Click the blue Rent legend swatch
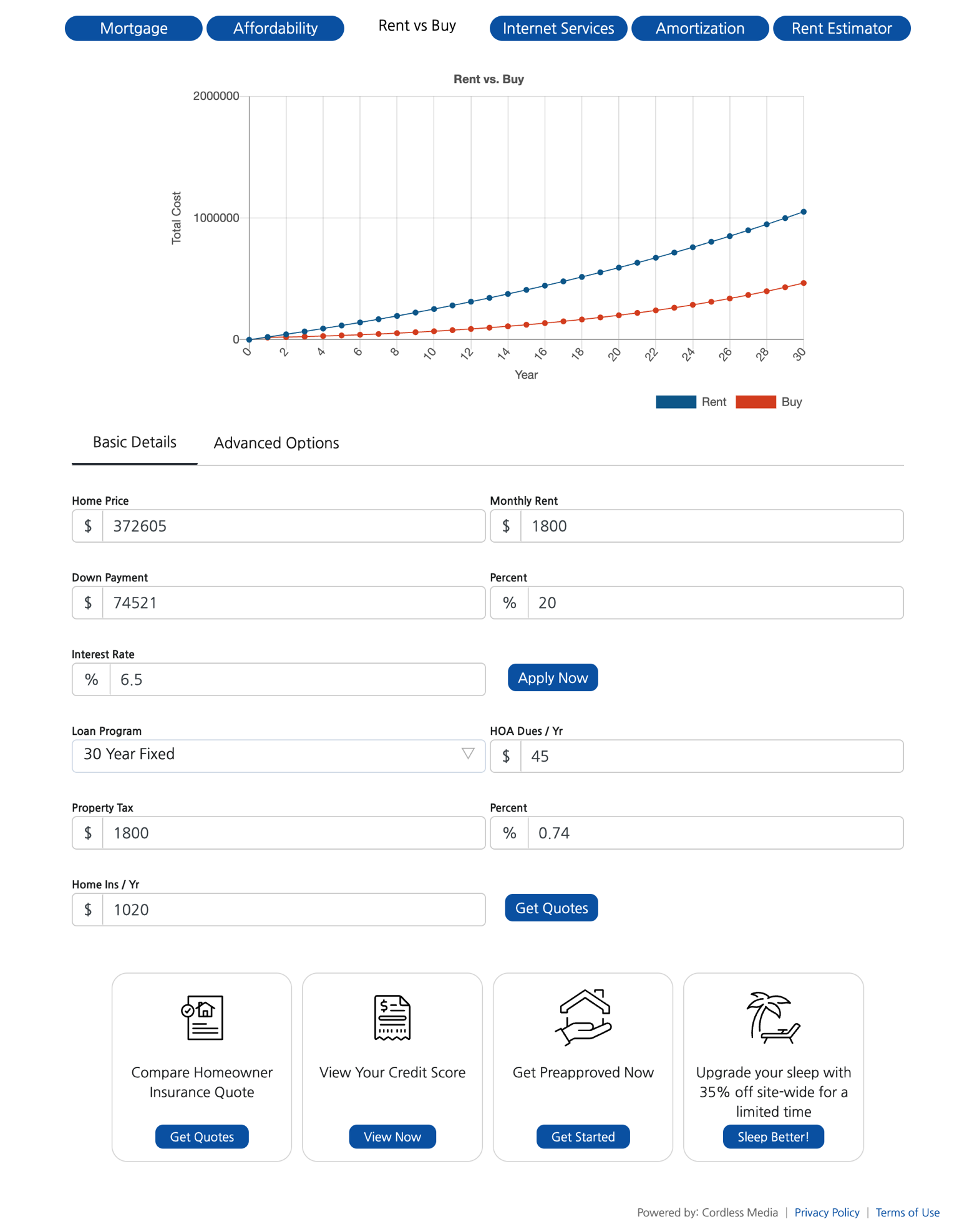 676,402
